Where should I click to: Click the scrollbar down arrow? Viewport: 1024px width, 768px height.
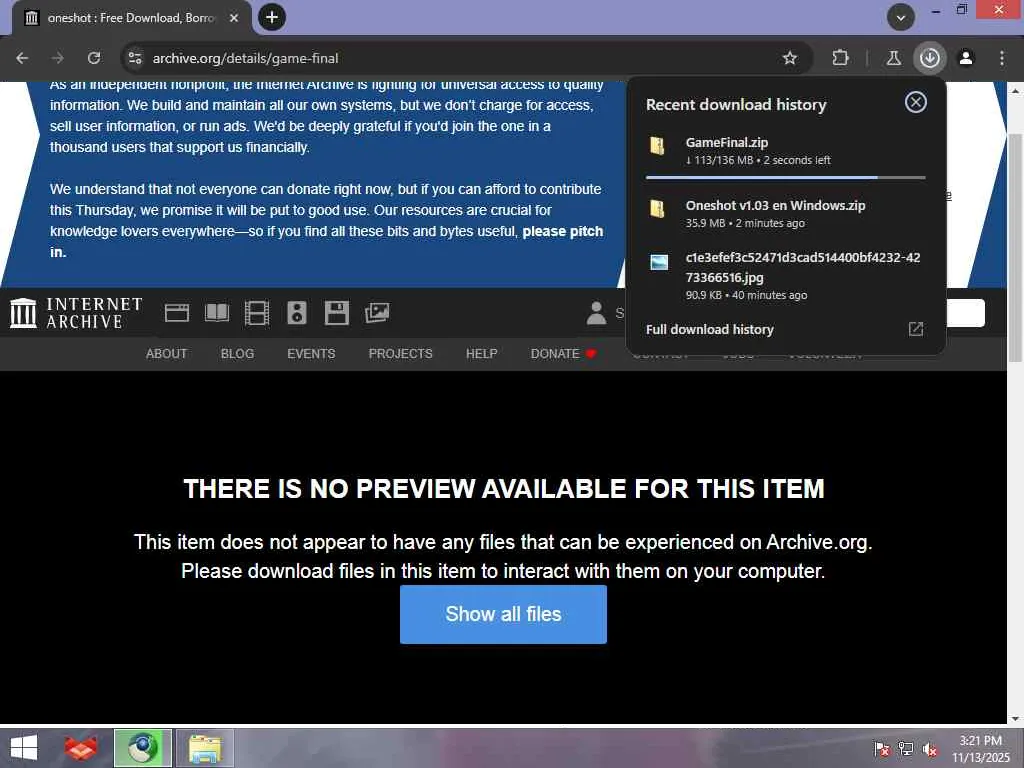click(x=1015, y=718)
